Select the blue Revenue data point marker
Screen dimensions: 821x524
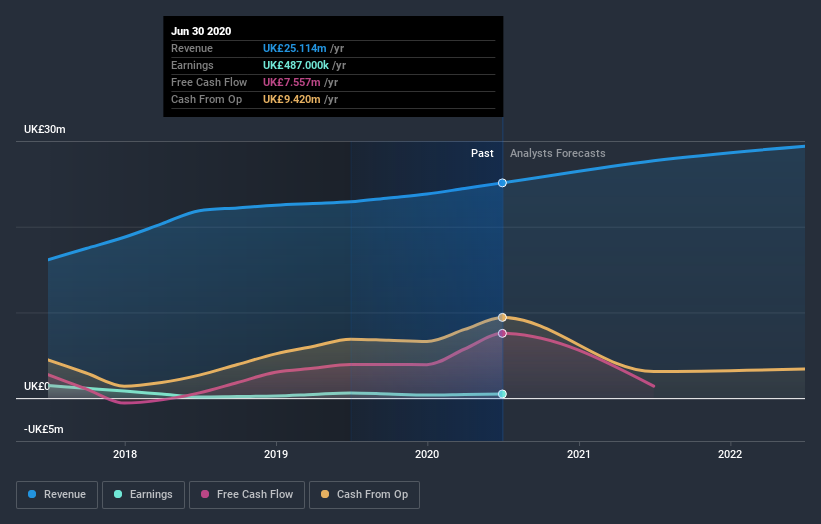[502, 183]
